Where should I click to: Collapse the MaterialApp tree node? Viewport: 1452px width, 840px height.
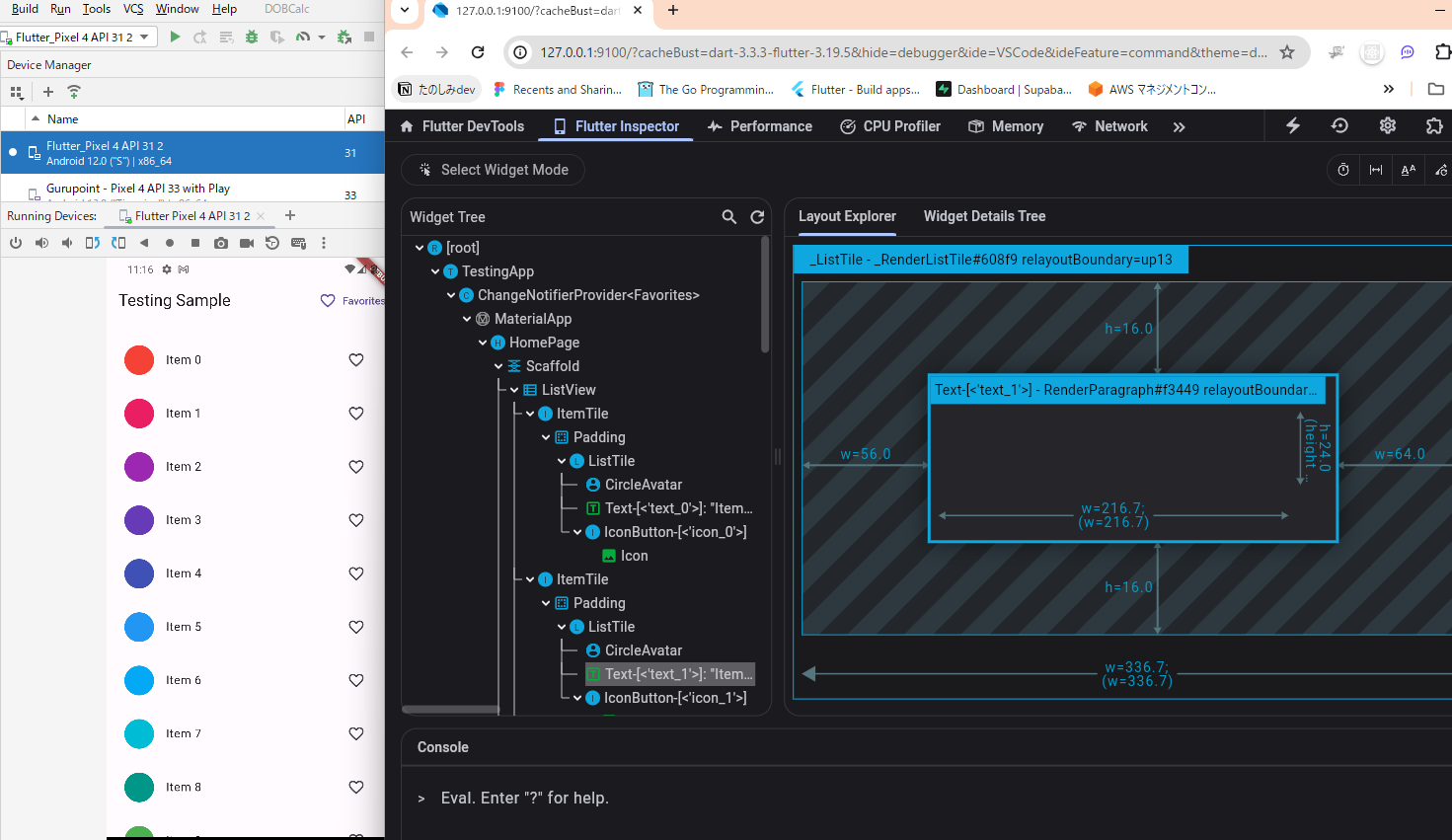click(467, 319)
